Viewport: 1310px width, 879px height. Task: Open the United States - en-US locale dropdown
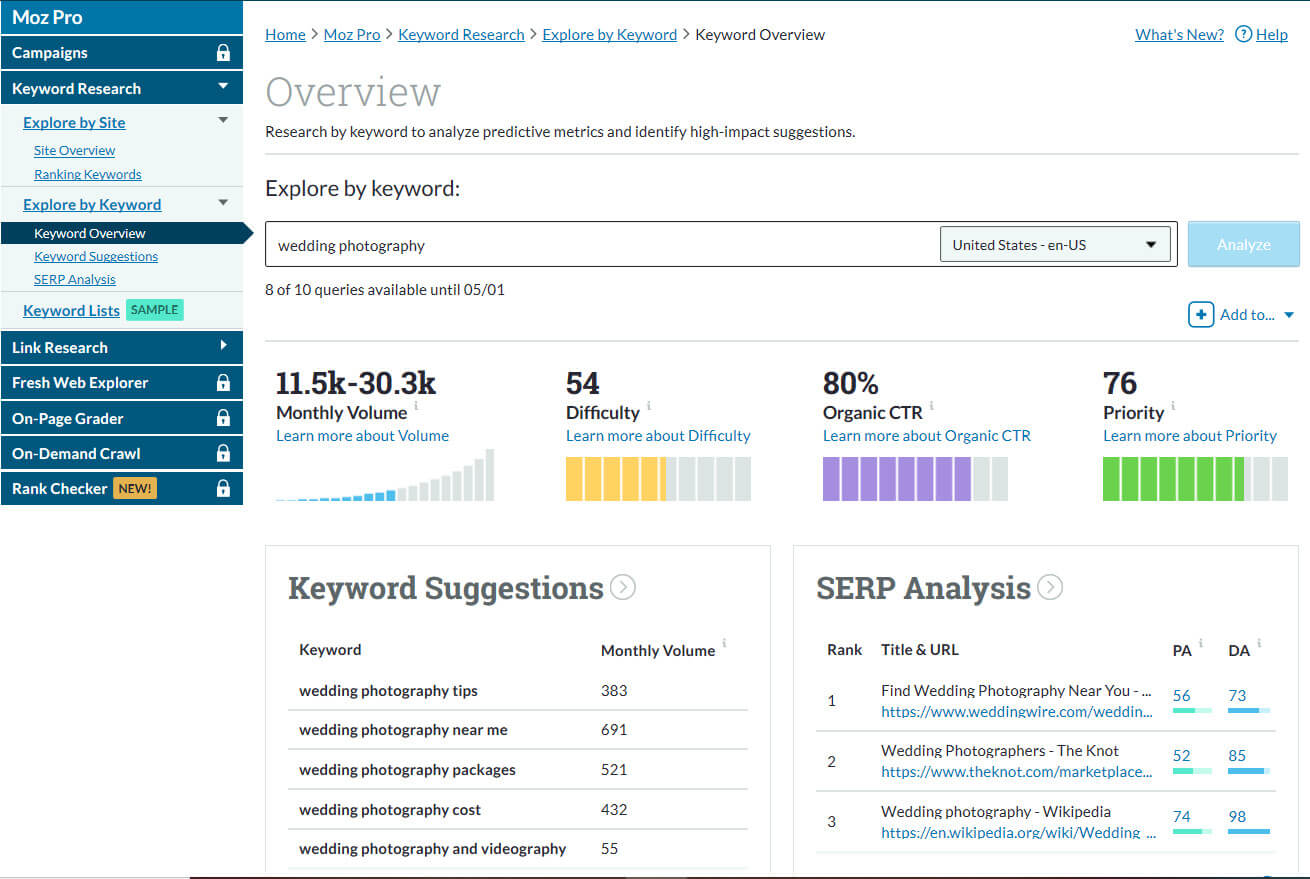tap(1055, 245)
